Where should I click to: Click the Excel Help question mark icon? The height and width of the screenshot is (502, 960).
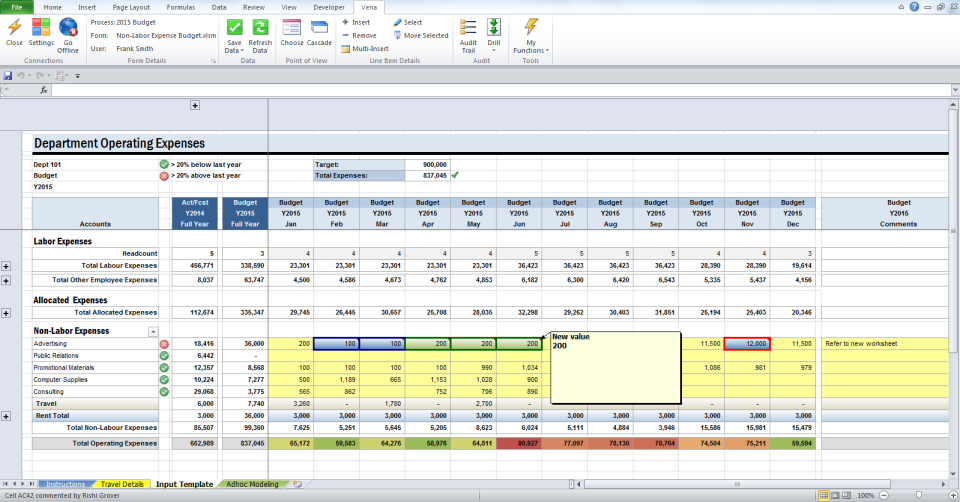(x=914, y=7)
